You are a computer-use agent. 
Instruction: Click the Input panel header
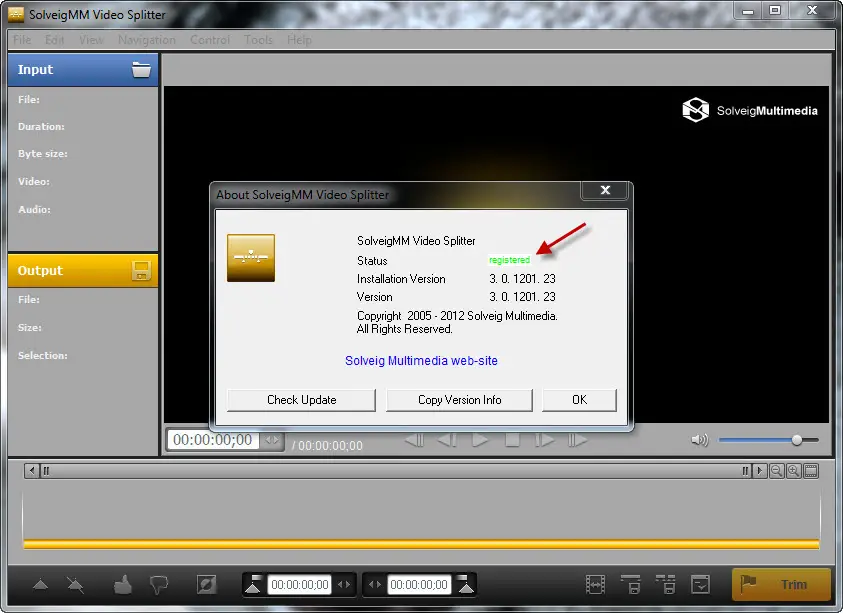coord(83,70)
